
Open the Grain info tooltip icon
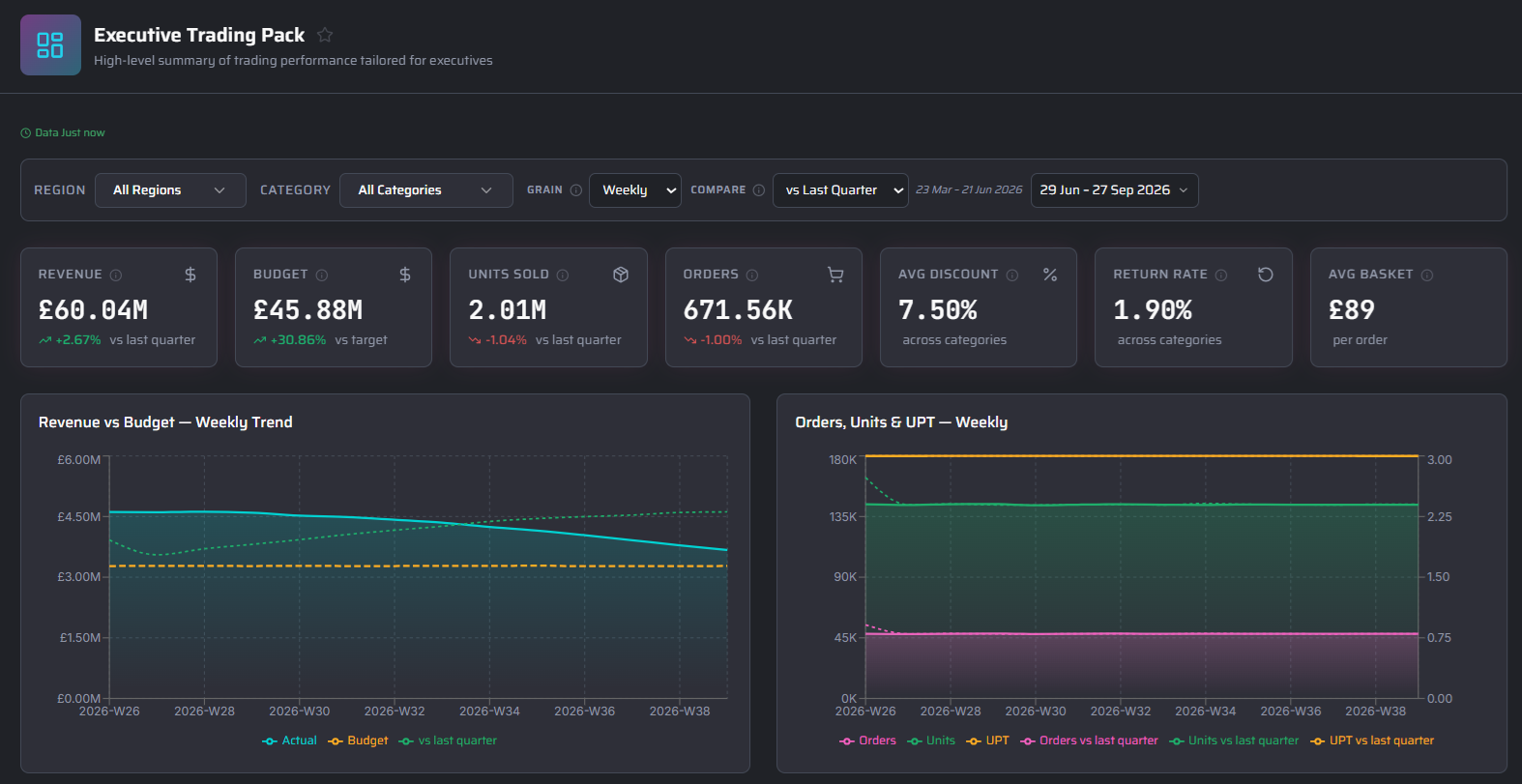click(576, 190)
